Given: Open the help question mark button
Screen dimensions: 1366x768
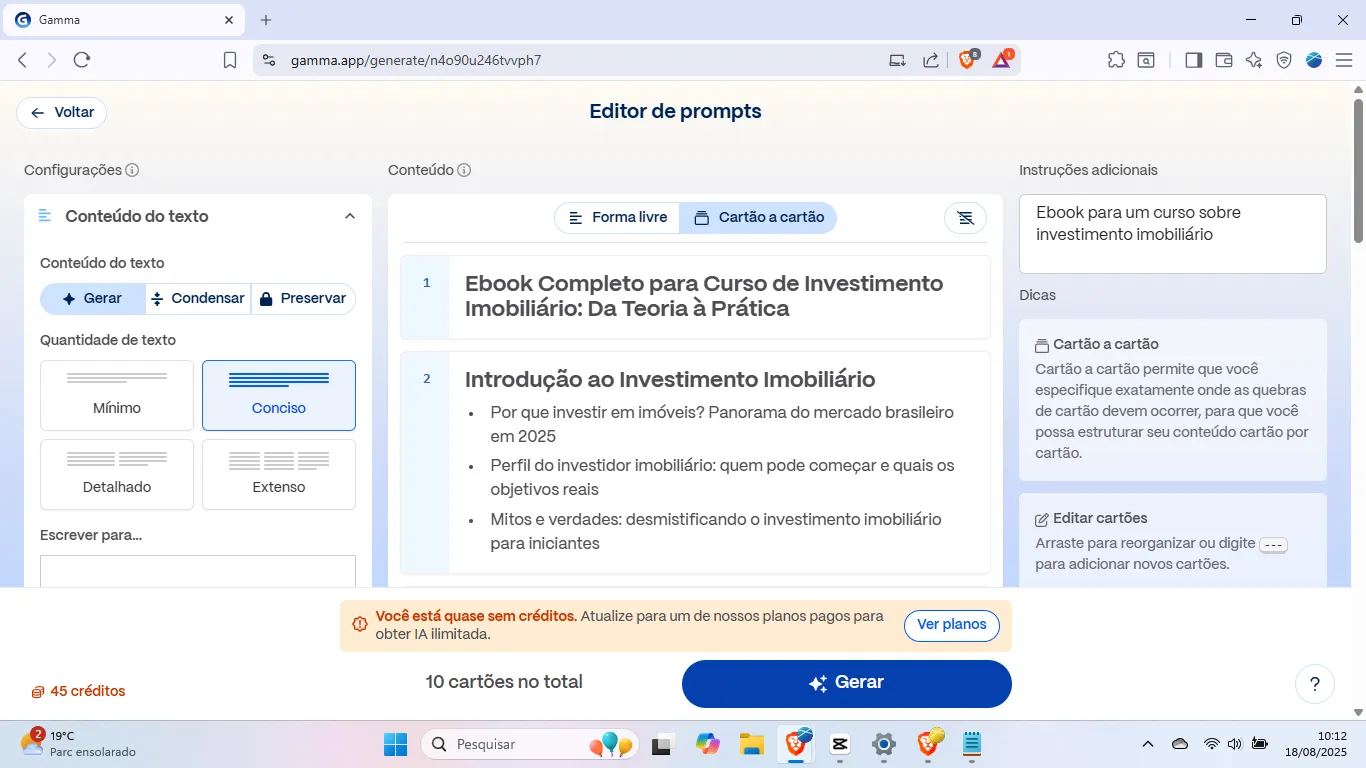Looking at the screenshot, I should pos(1315,685).
